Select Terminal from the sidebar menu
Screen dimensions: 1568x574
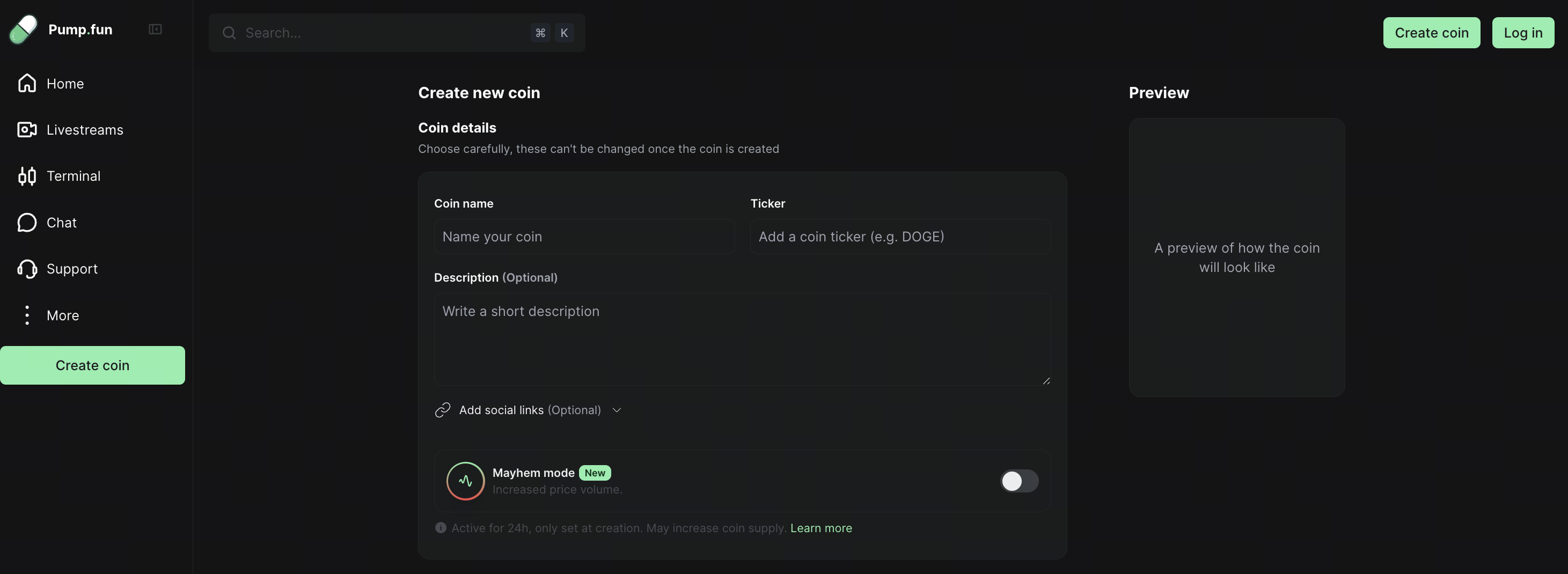coord(74,176)
